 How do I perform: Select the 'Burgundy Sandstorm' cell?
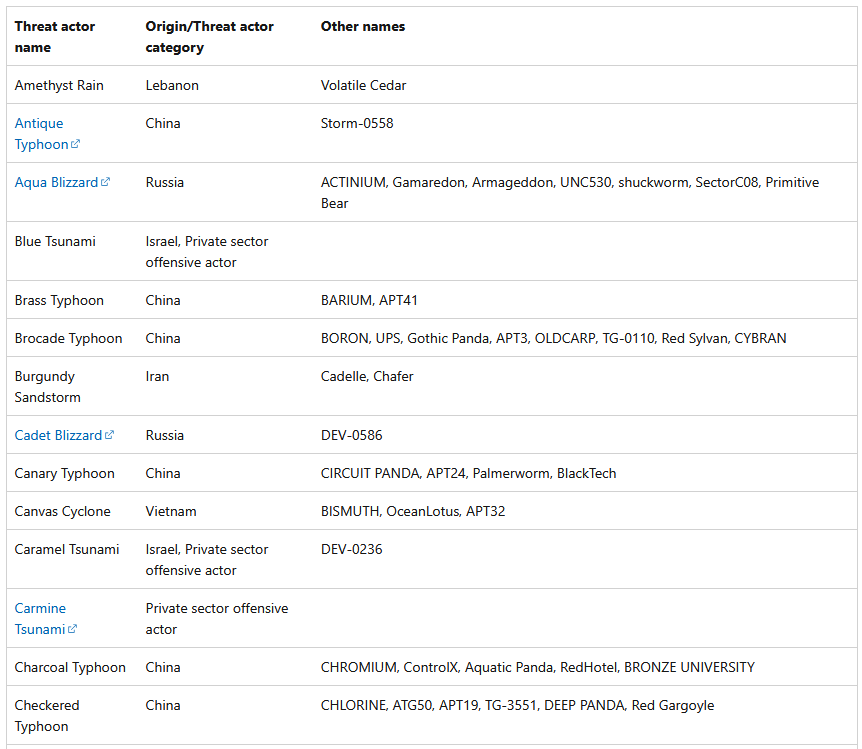click(x=48, y=387)
